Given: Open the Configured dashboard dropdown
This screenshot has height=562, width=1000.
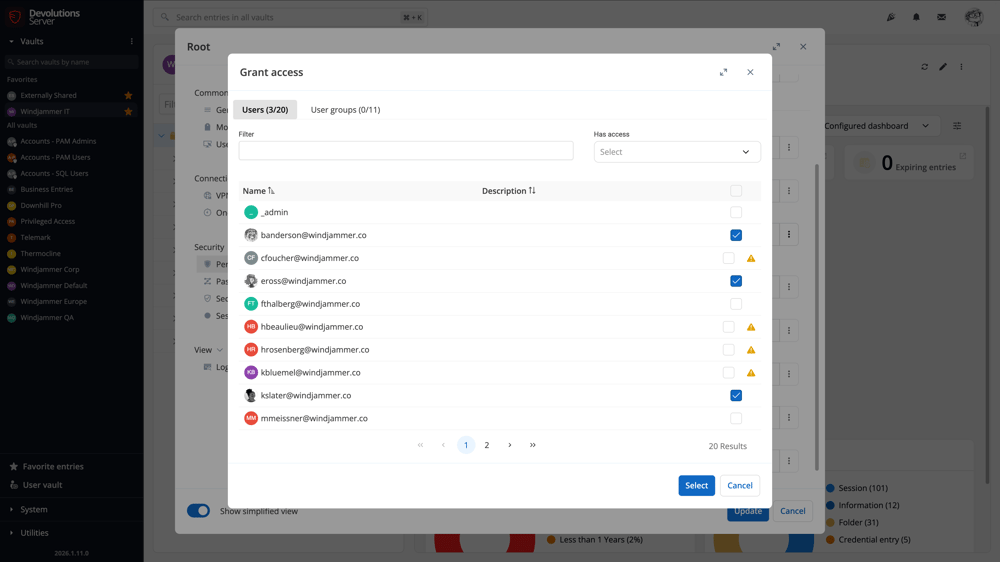Looking at the screenshot, I should coord(876,126).
